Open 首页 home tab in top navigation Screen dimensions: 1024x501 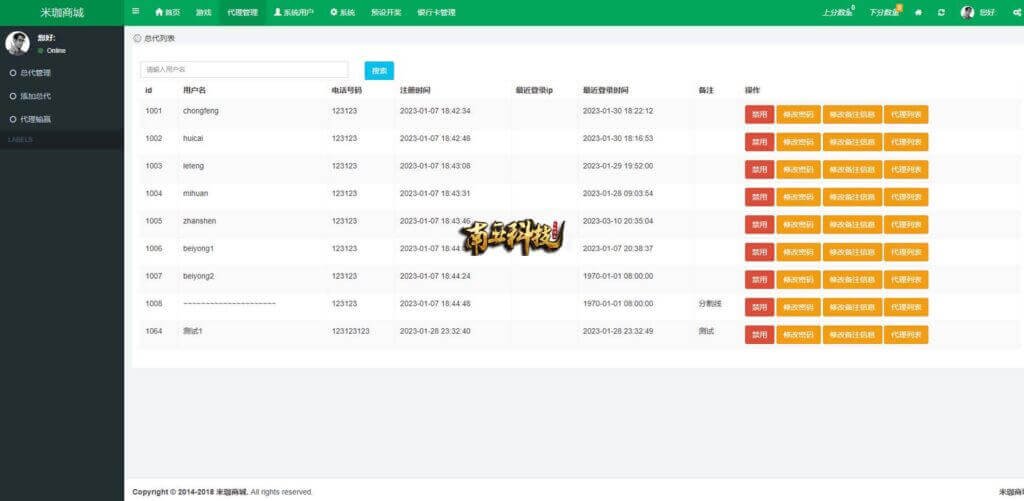[167, 13]
